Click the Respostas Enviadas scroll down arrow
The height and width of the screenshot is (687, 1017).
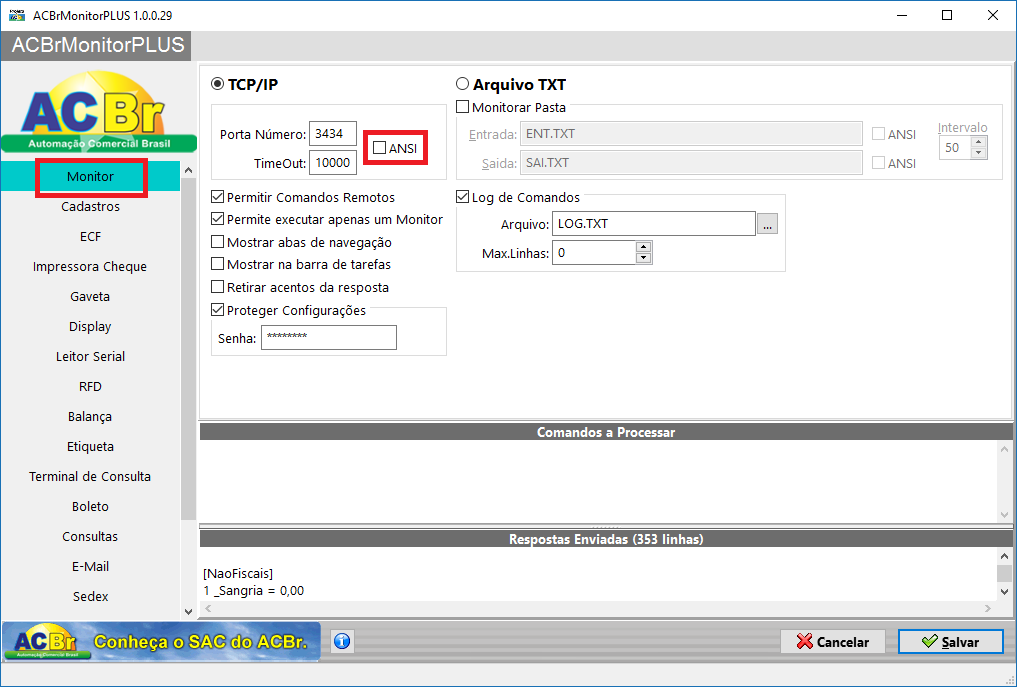click(x=1004, y=592)
